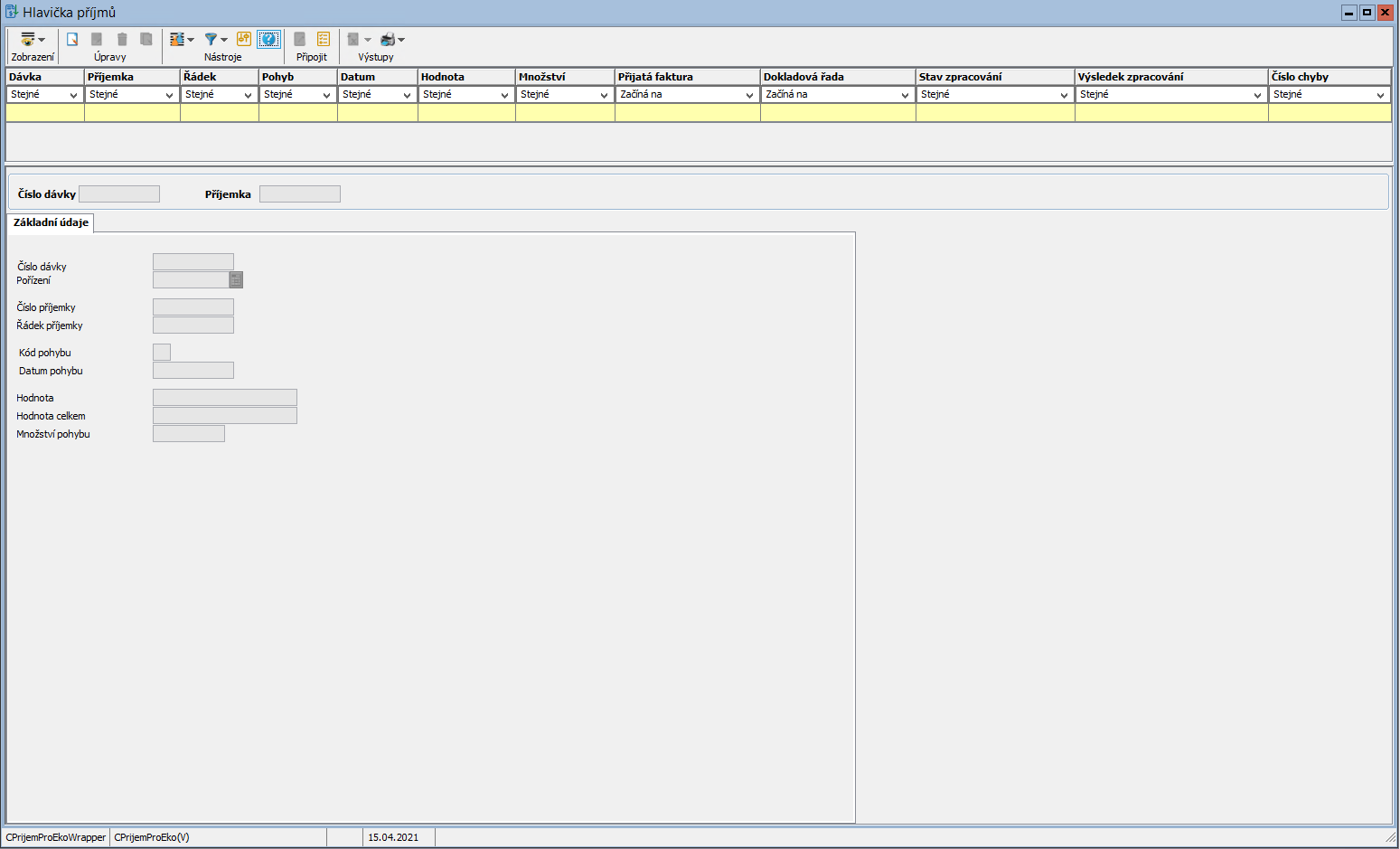1400x849 pixels.
Task: Click the Kód pohybu small box
Action: pos(162,353)
